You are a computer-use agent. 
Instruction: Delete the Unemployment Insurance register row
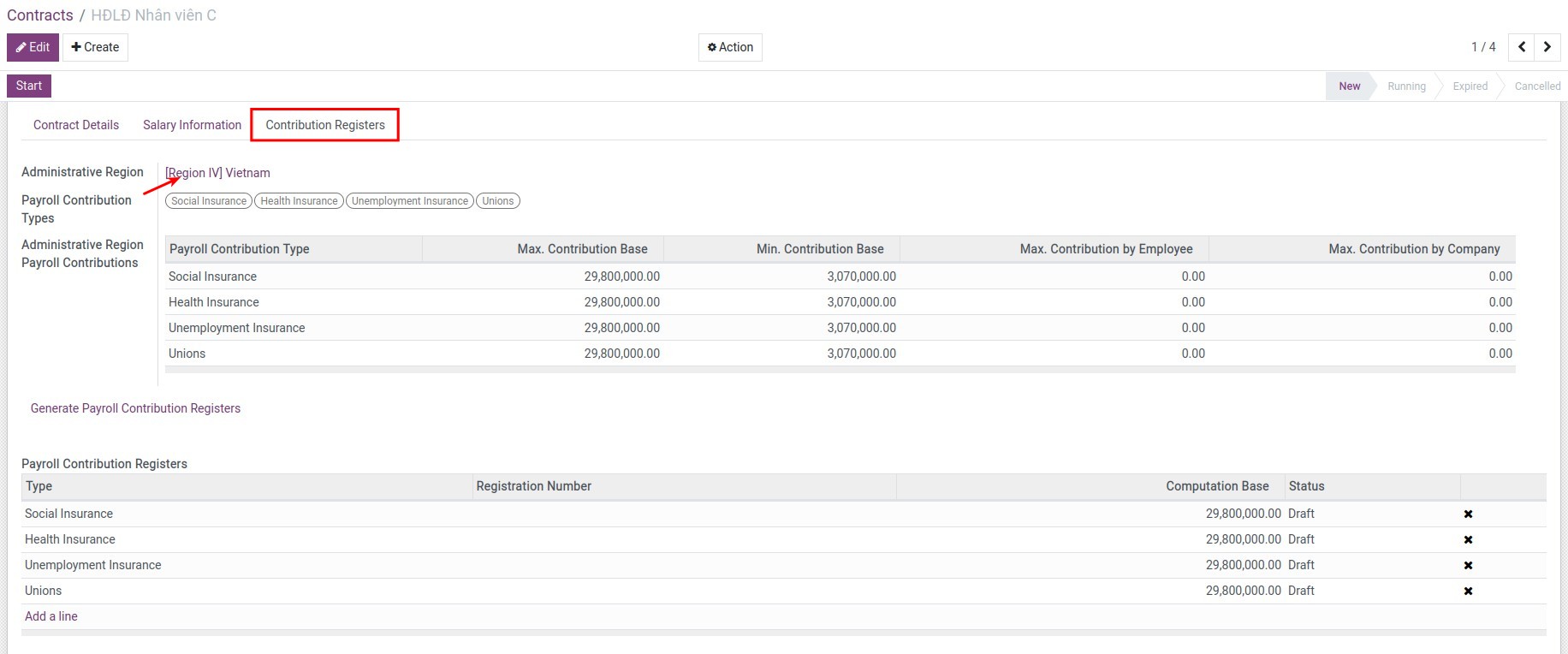click(x=1468, y=565)
